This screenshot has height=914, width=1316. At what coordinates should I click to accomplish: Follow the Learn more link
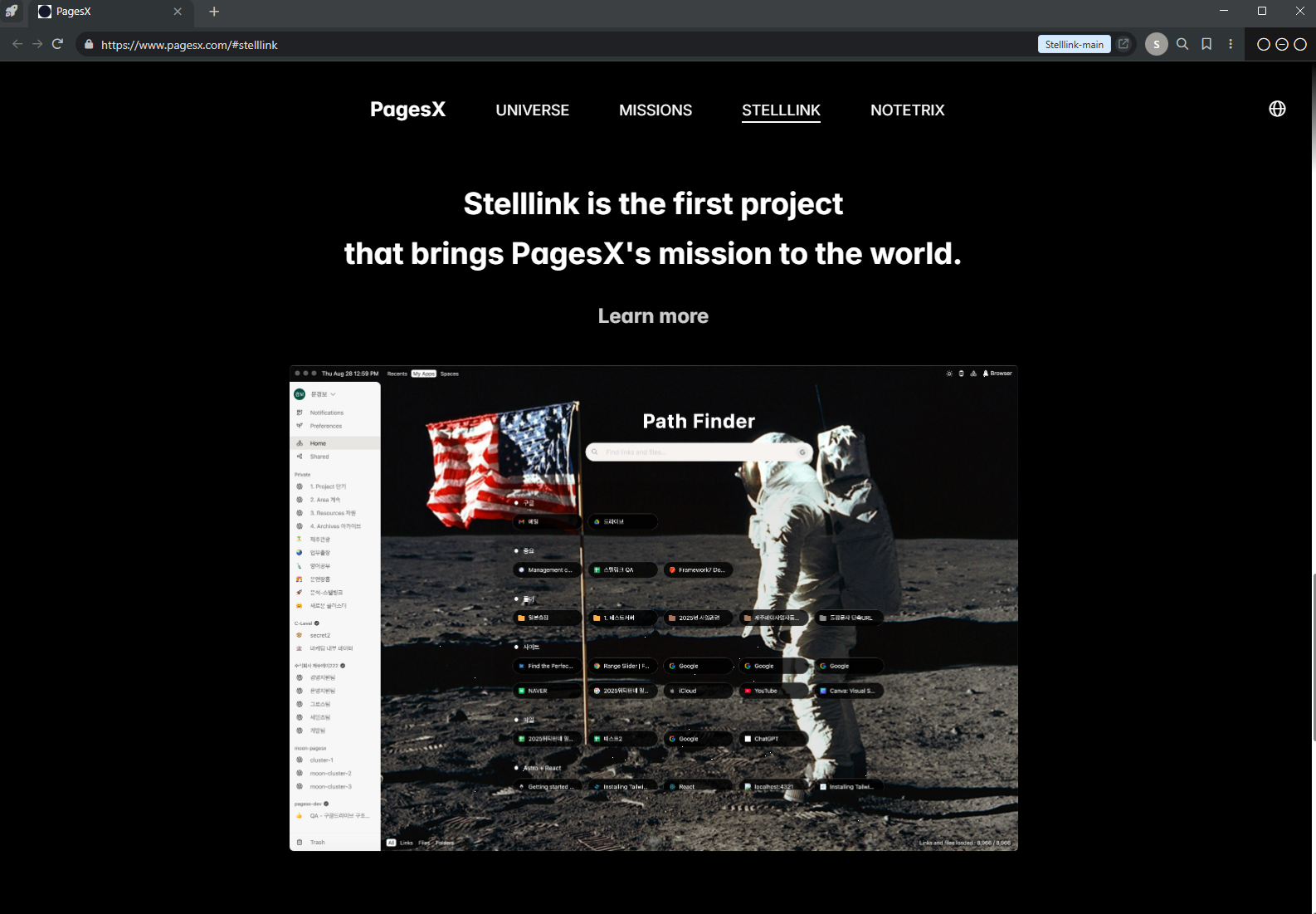click(653, 316)
